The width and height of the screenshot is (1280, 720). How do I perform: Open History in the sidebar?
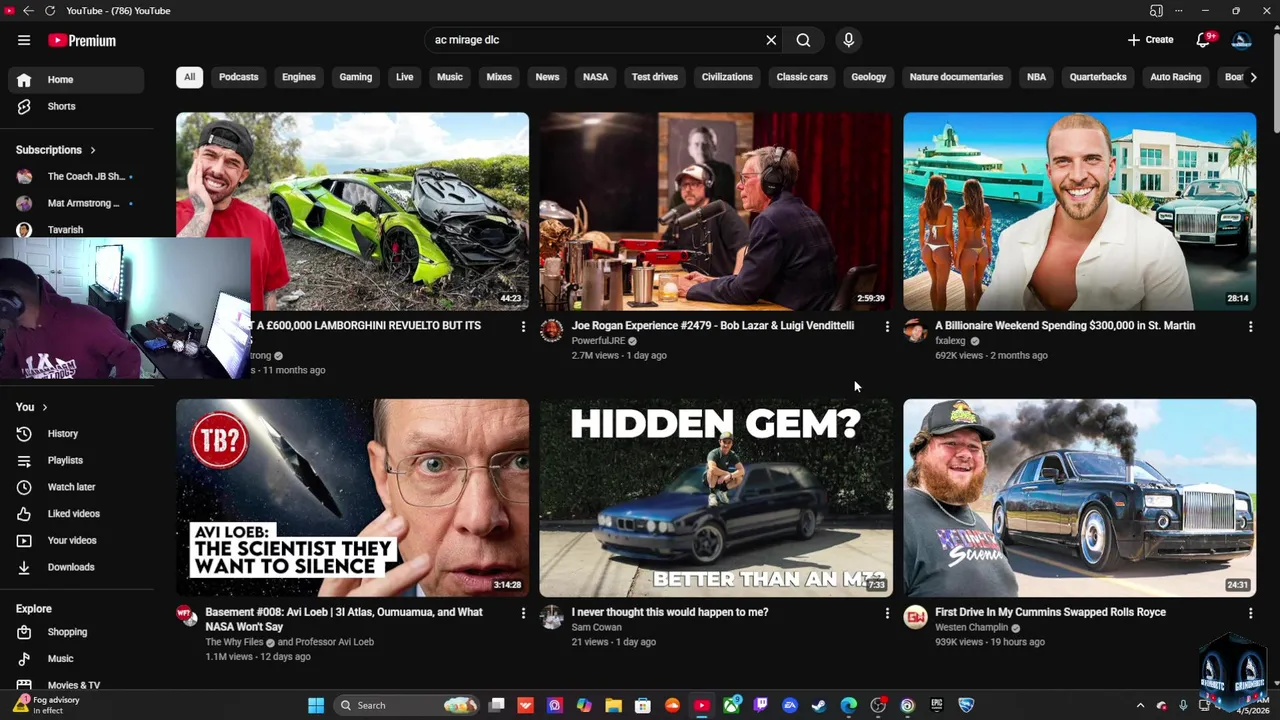pos(76,434)
